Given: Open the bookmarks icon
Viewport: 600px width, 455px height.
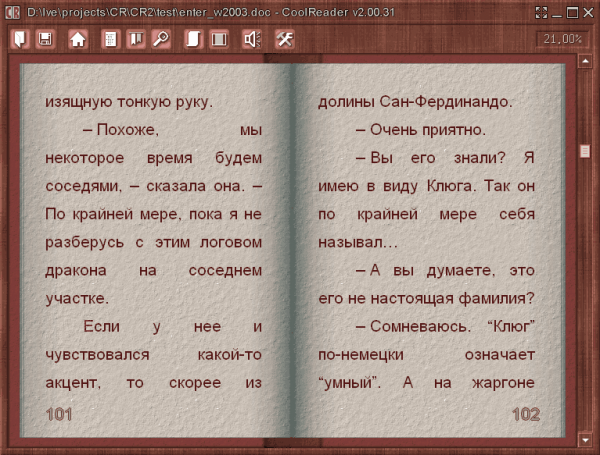Looking at the screenshot, I should [134, 39].
